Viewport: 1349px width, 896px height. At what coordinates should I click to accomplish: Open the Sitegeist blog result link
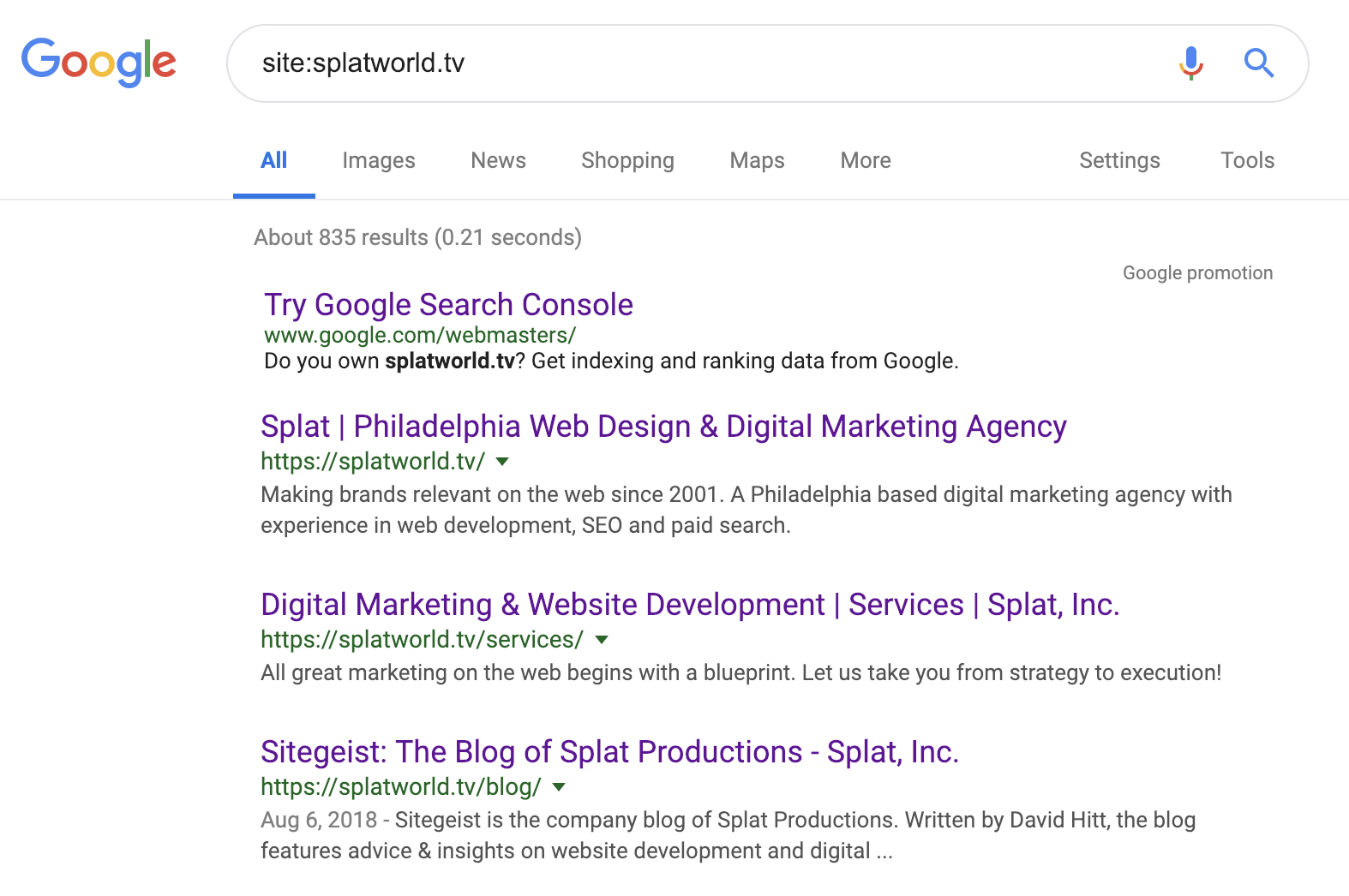pos(609,752)
